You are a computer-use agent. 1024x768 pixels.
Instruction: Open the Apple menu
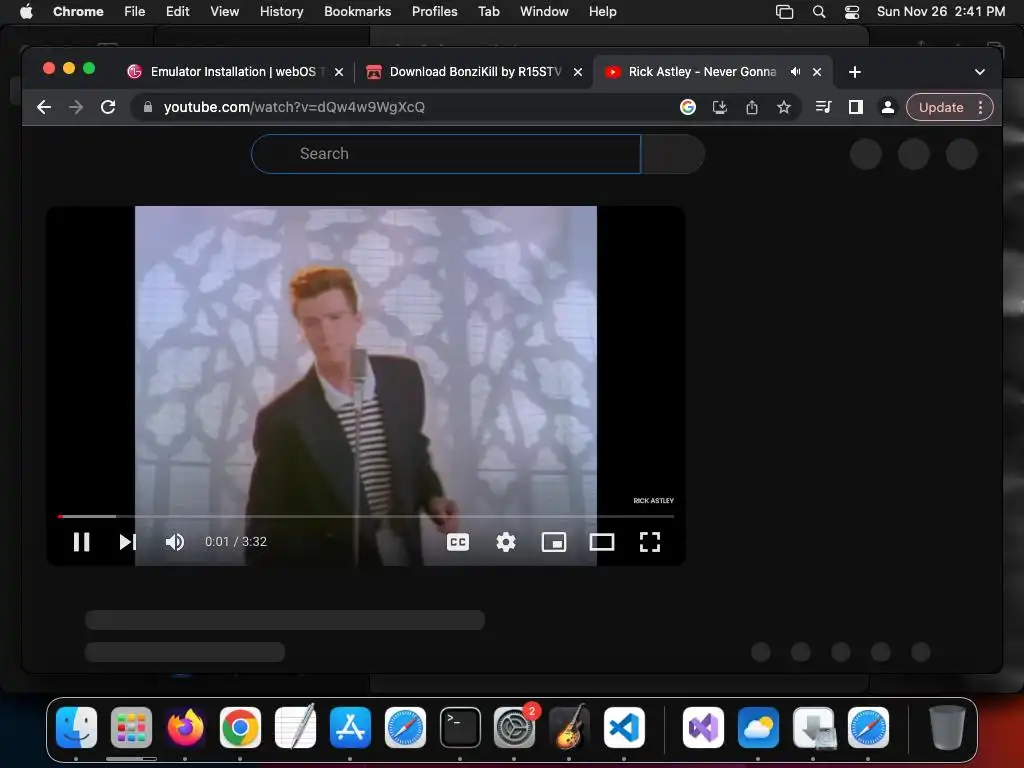tap(26, 11)
